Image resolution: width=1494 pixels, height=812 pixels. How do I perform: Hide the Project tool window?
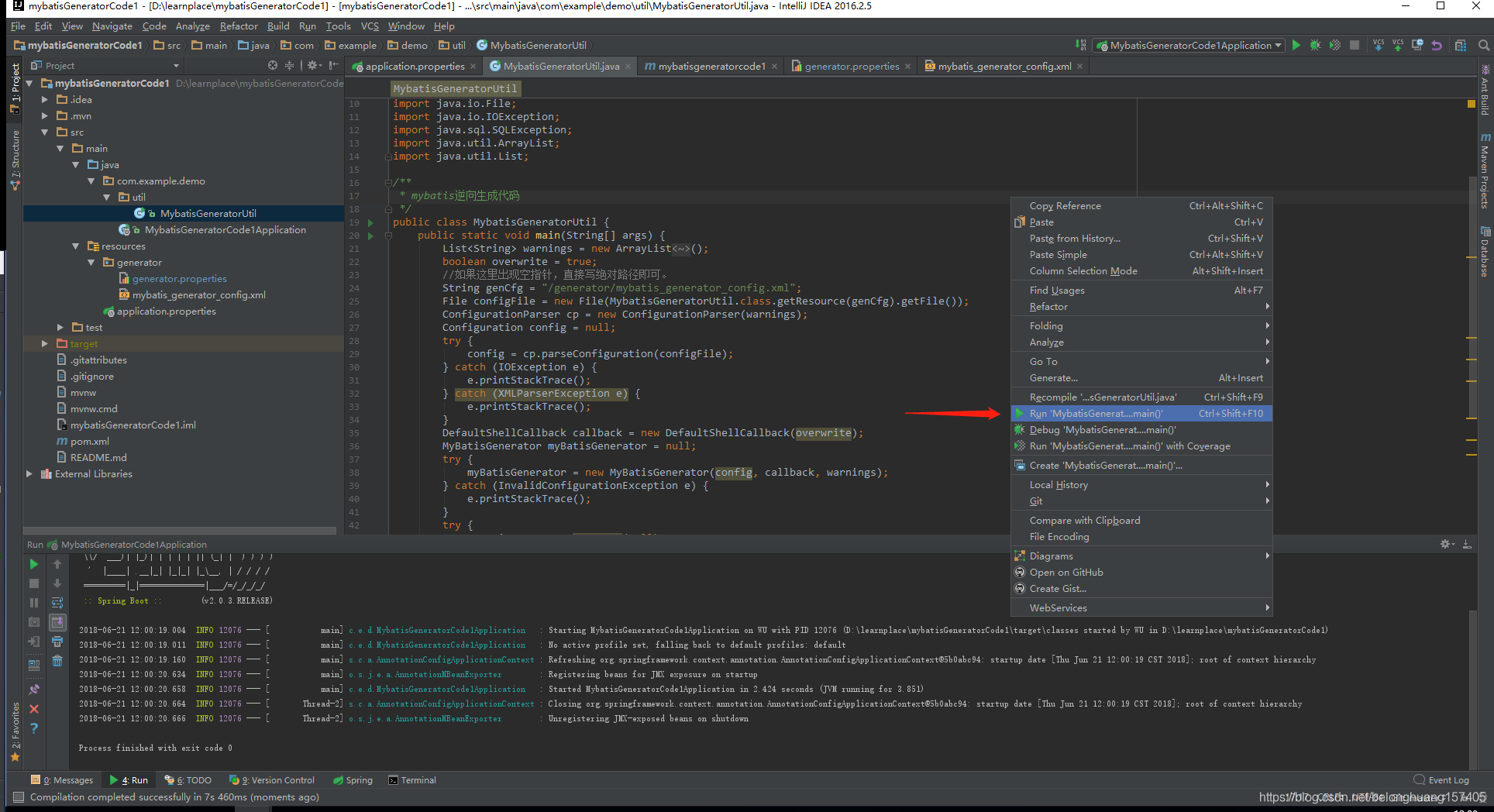click(x=333, y=66)
